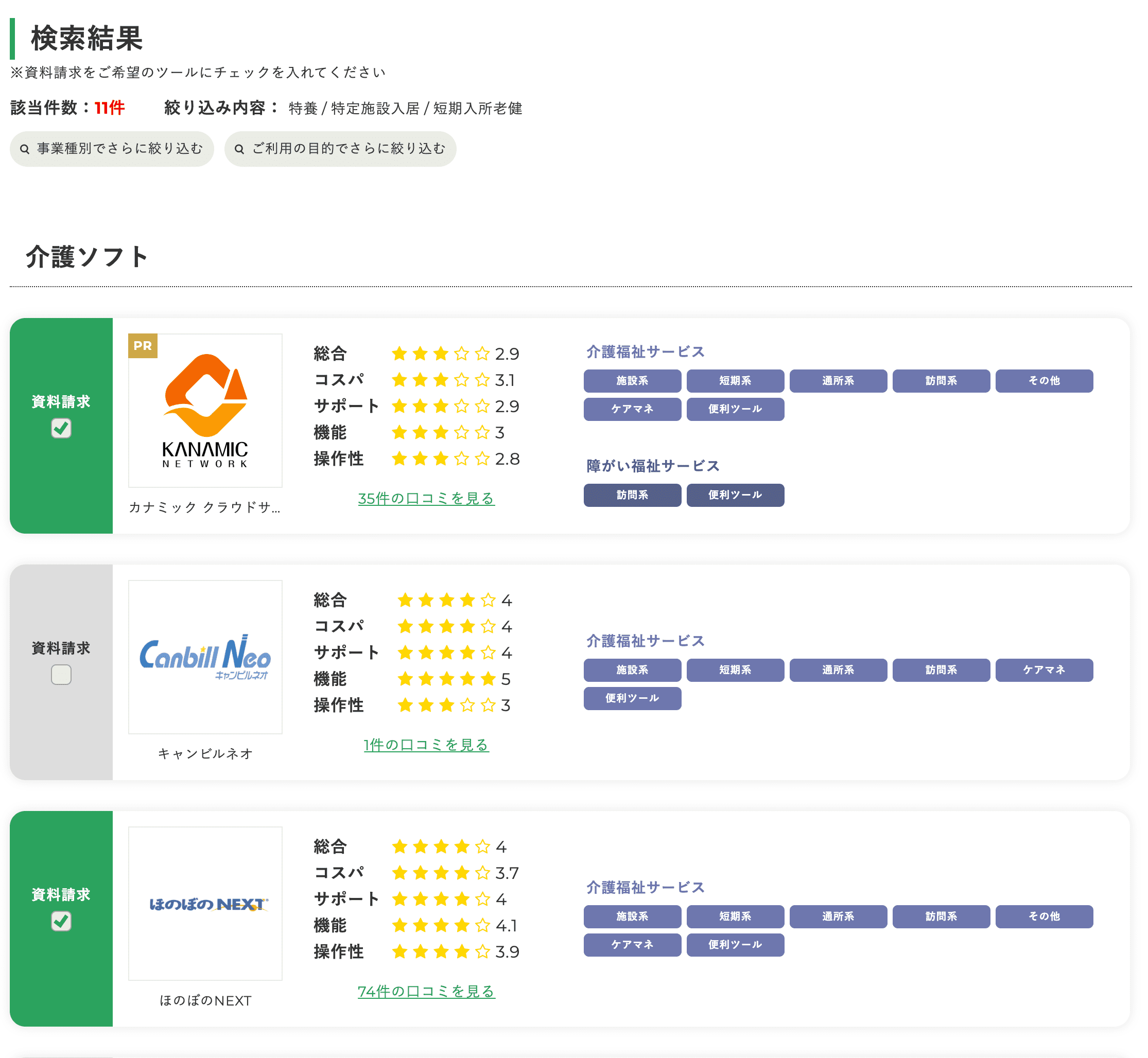Click the 便利ツール tag under キャンビルネオ
1148x1058 pixels.
tap(632, 698)
